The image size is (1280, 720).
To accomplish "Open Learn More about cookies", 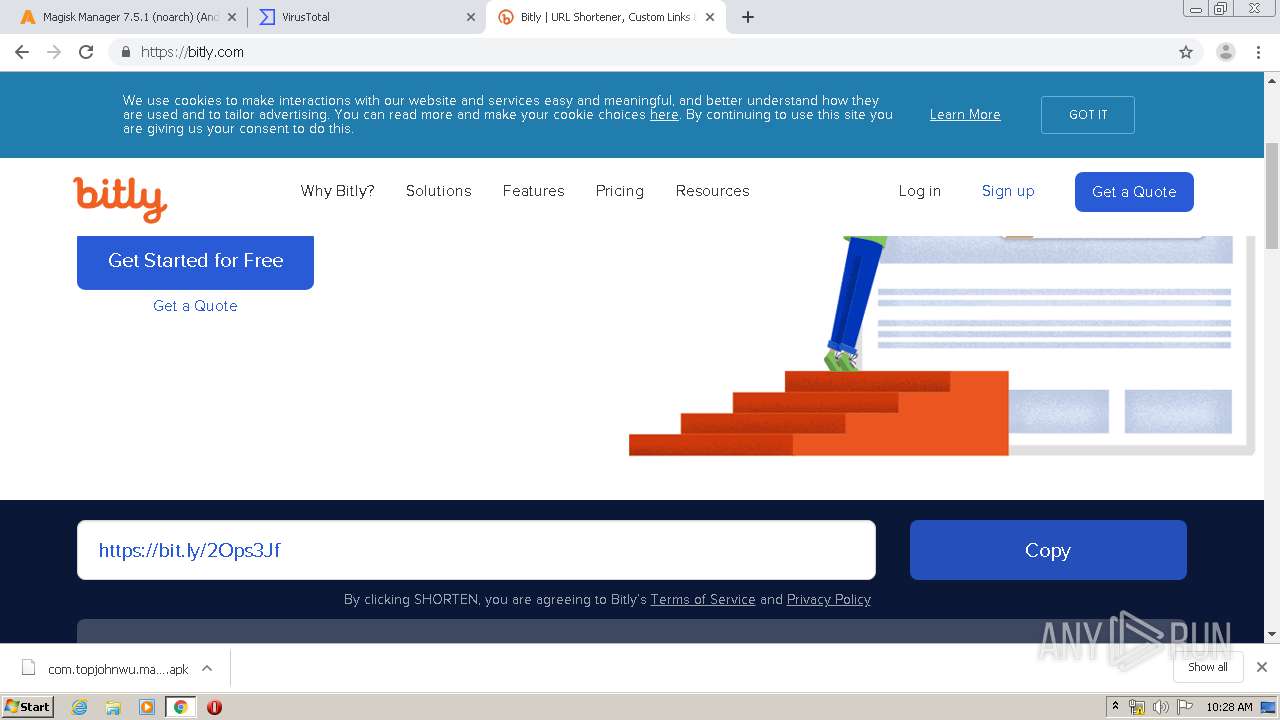I will (x=965, y=115).
